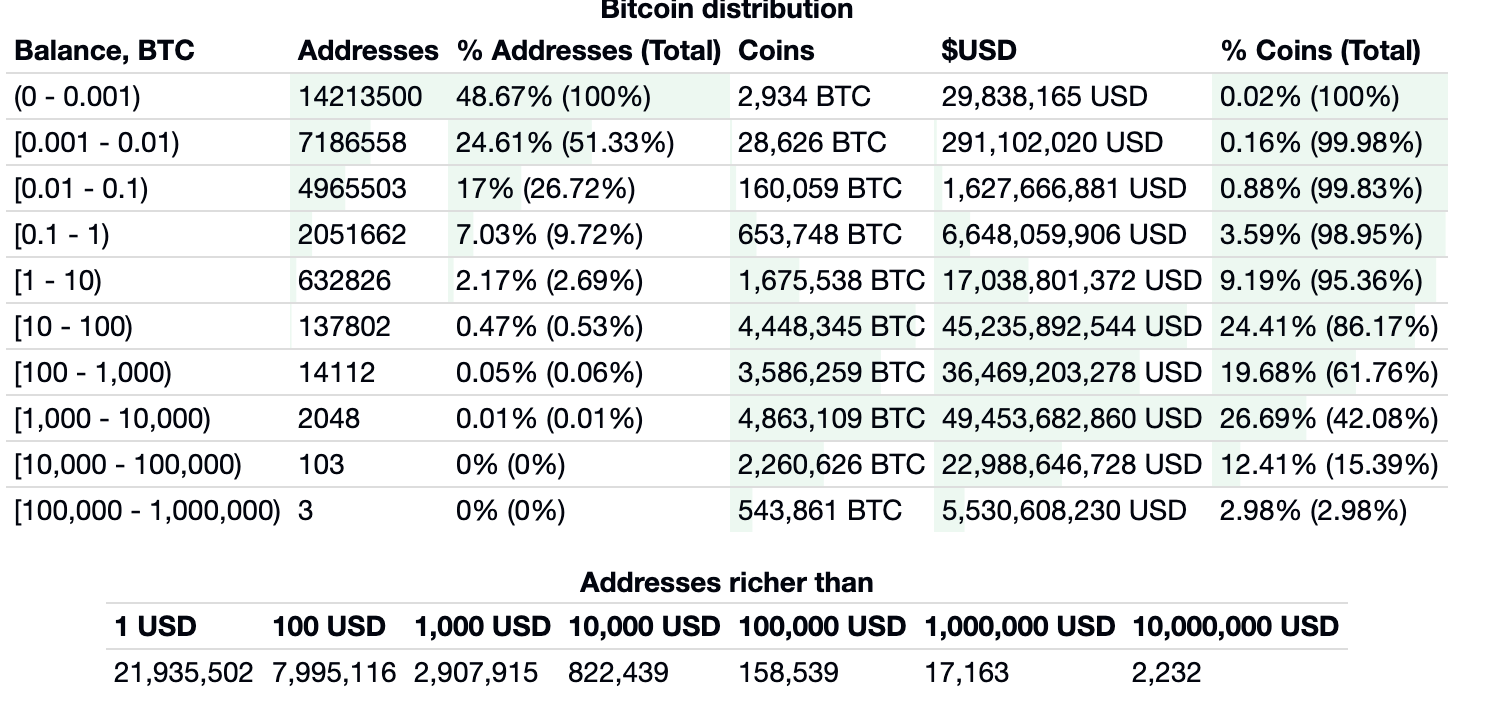Click the "Addresses" column header
The height and width of the screenshot is (702, 1488).
367,50
